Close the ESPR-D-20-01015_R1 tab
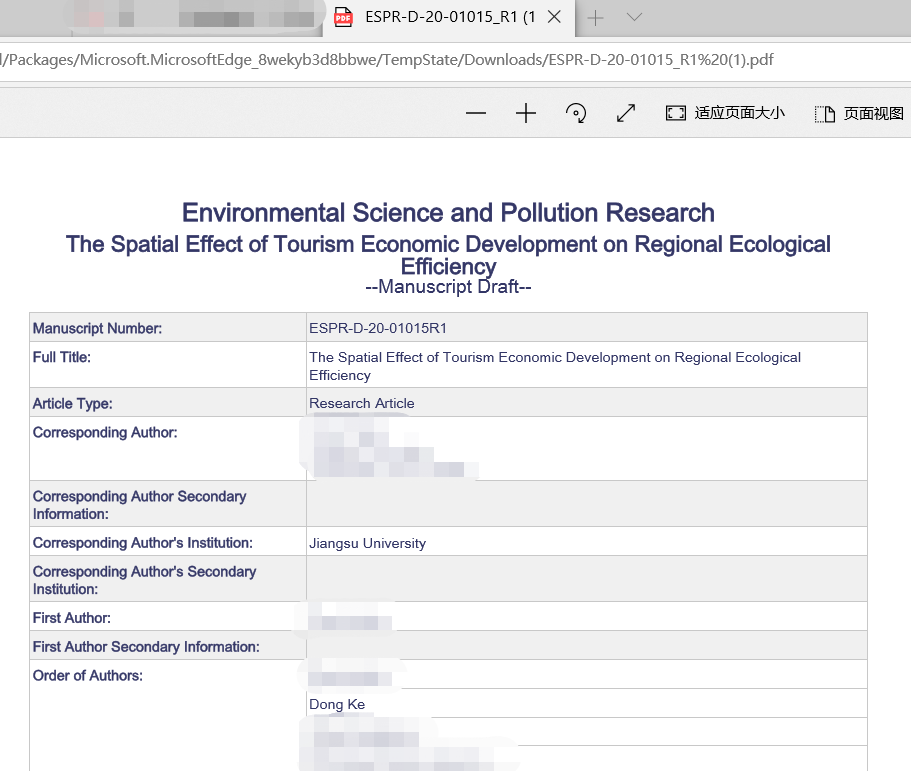 pyautogui.click(x=556, y=18)
